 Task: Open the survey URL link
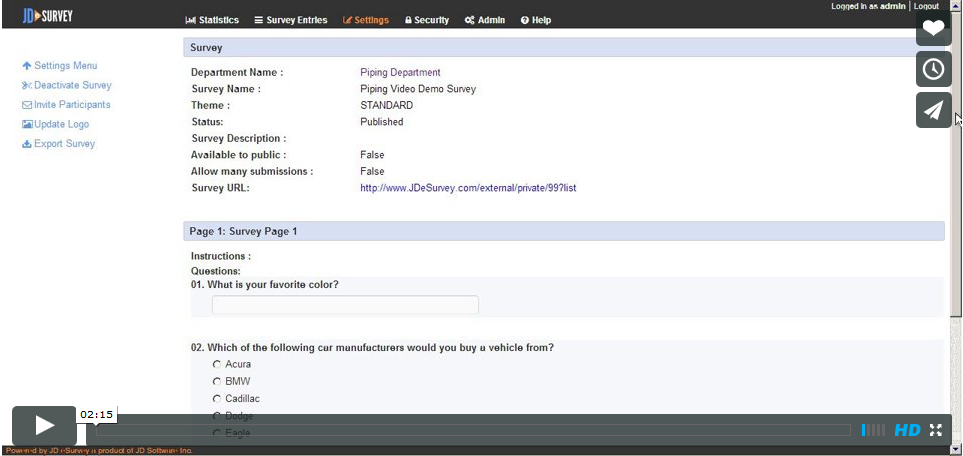click(468, 188)
